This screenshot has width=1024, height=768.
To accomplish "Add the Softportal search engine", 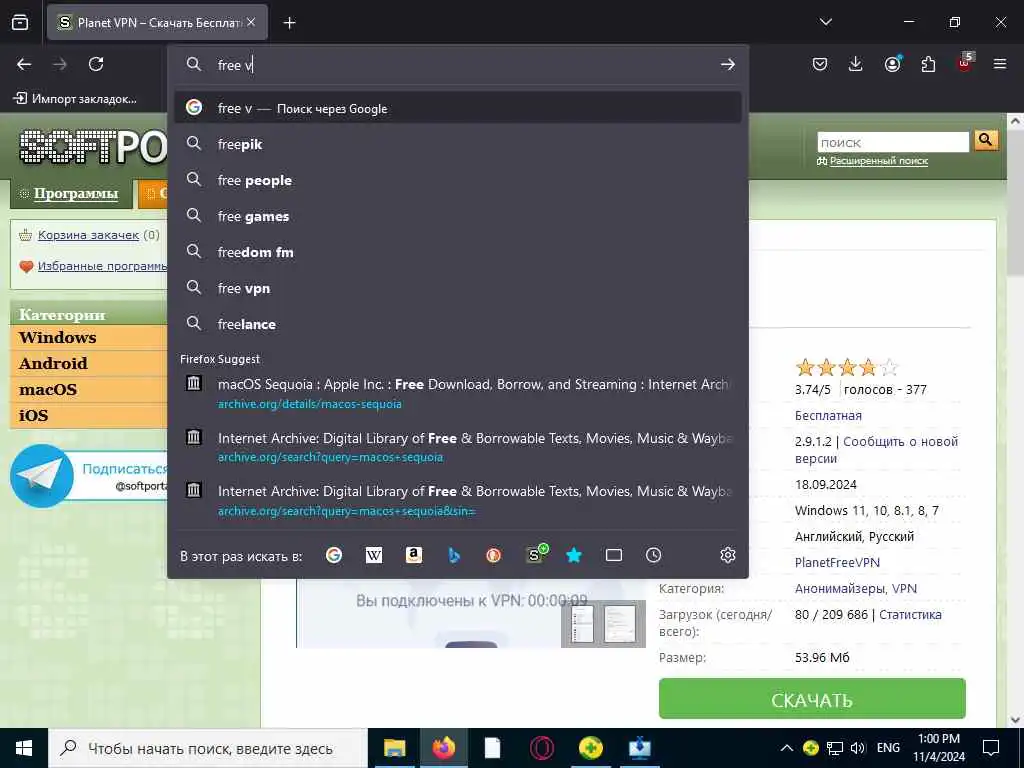I will 536,554.
